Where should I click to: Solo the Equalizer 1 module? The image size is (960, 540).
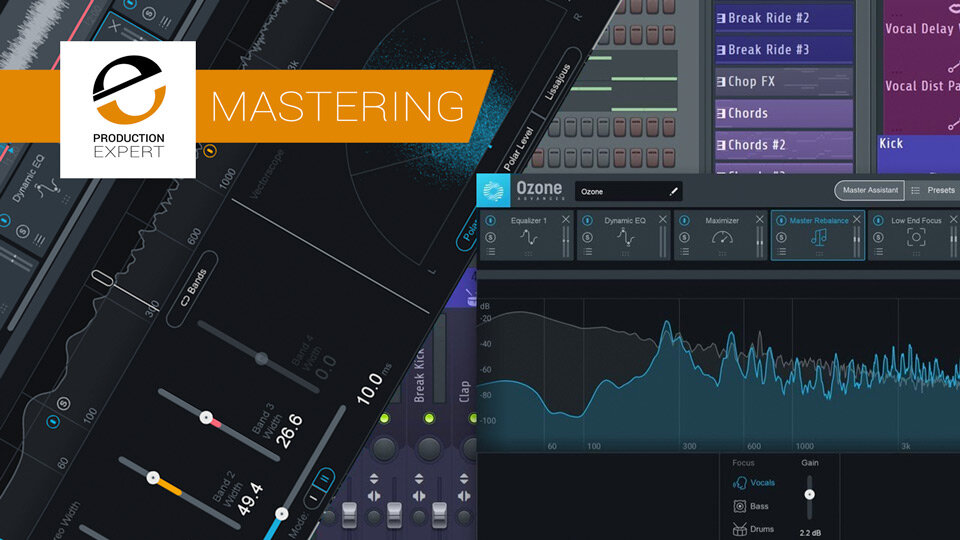490,238
